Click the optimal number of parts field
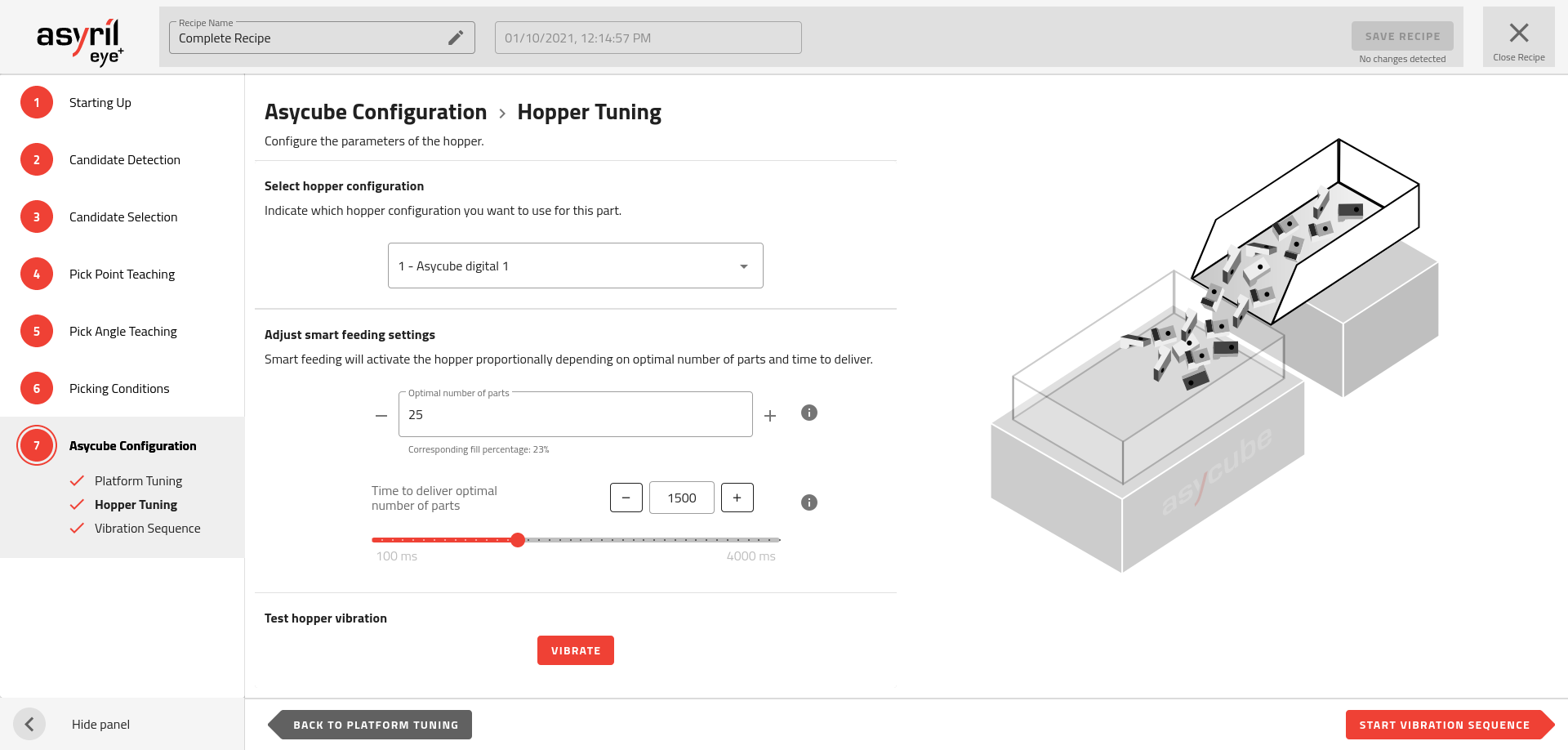The height and width of the screenshot is (750, 1568). (x=575, y=415)
